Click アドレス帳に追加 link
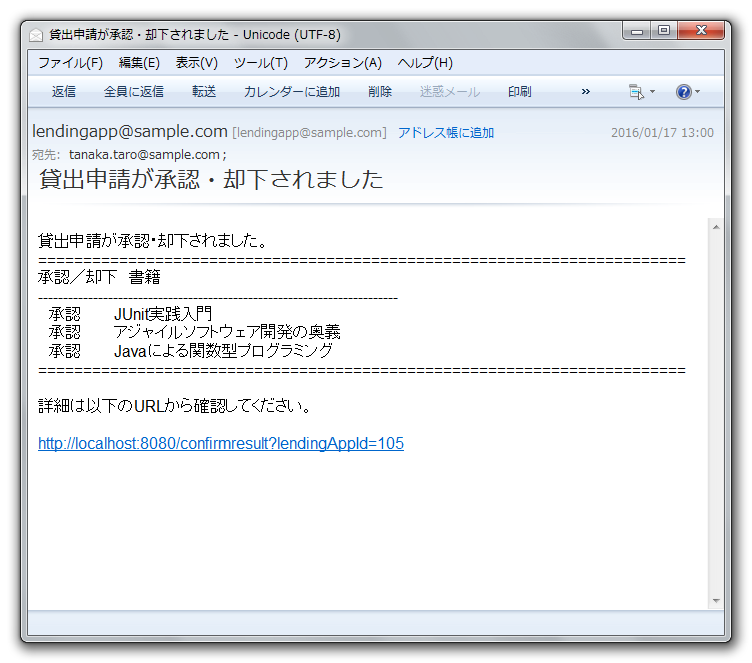Screen dimensions: 752x663 [446, 133]
